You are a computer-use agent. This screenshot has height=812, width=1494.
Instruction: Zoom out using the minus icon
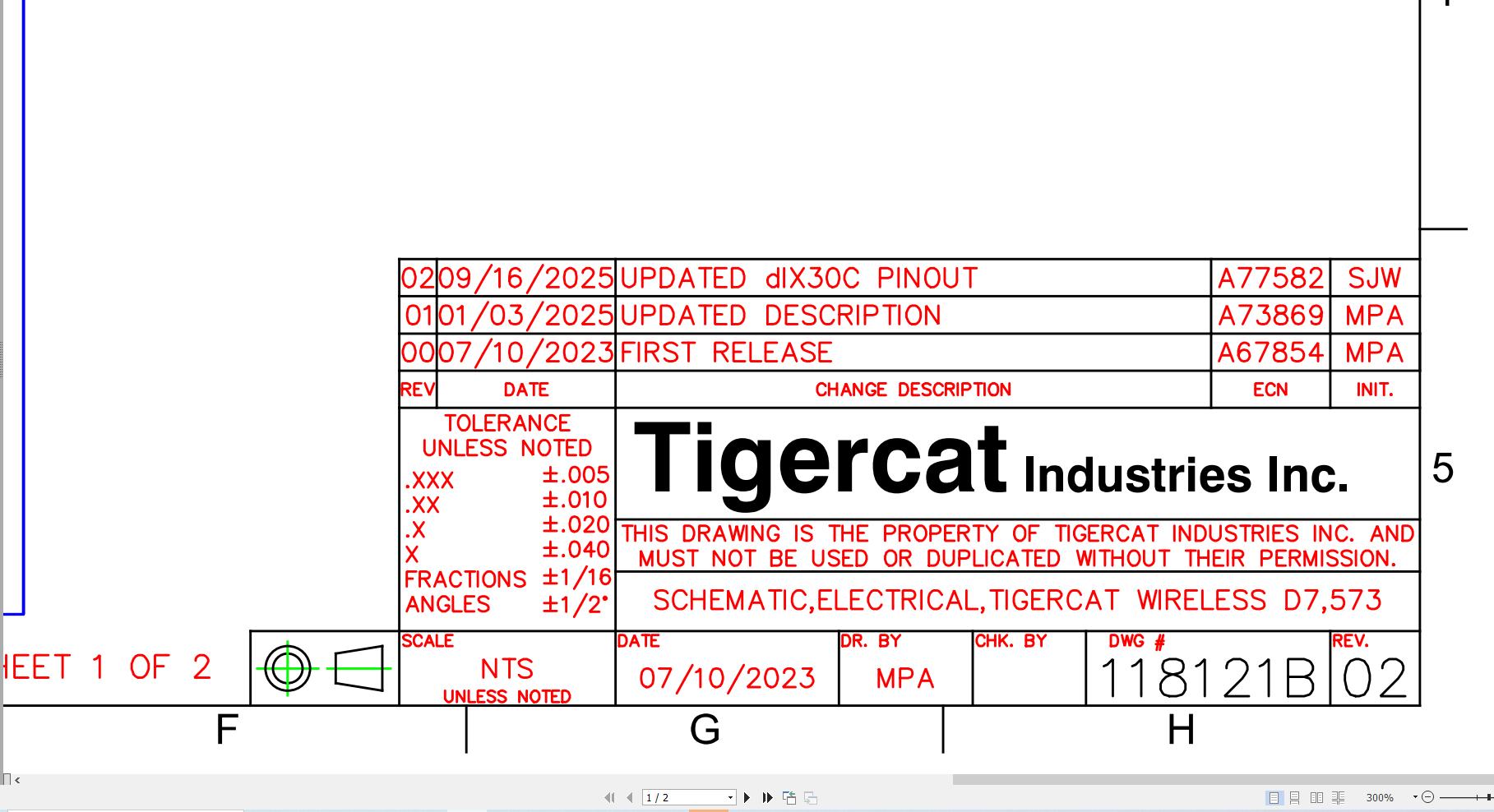tap(1429, 797)
